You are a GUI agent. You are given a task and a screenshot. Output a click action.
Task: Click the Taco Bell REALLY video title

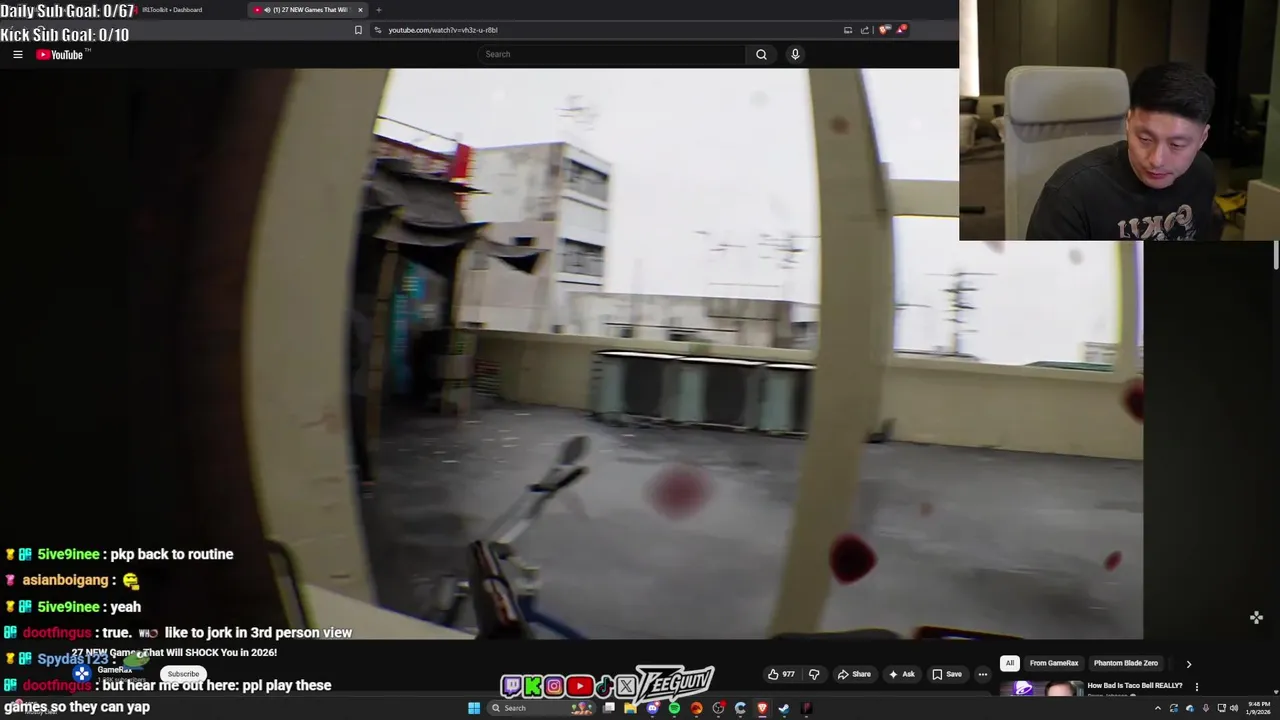1135,686
